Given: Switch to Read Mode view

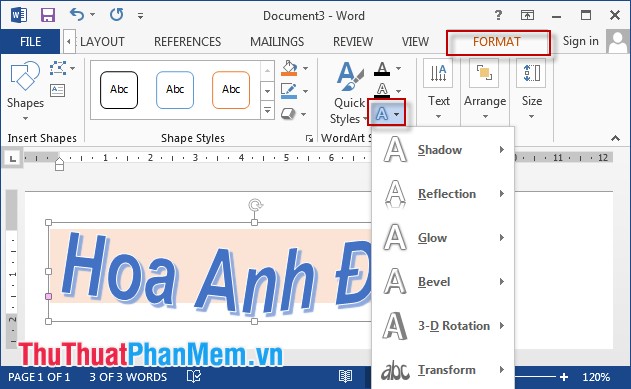Looking at the screenshot, I should 345,377.
